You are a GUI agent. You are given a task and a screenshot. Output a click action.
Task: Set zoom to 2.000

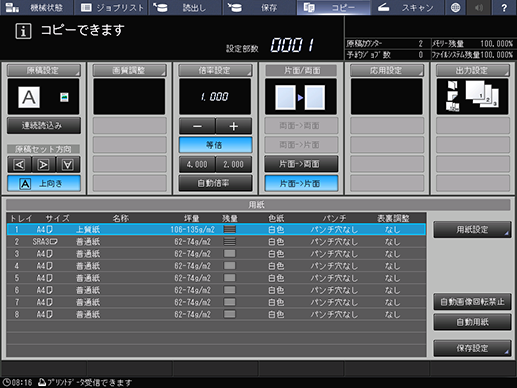(234, 164)
